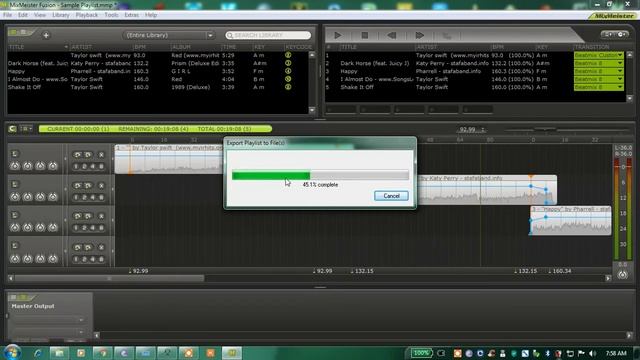Click keycode icon for the Happy library row
This screenshot has height=360, width=640.
click(288, 71)
